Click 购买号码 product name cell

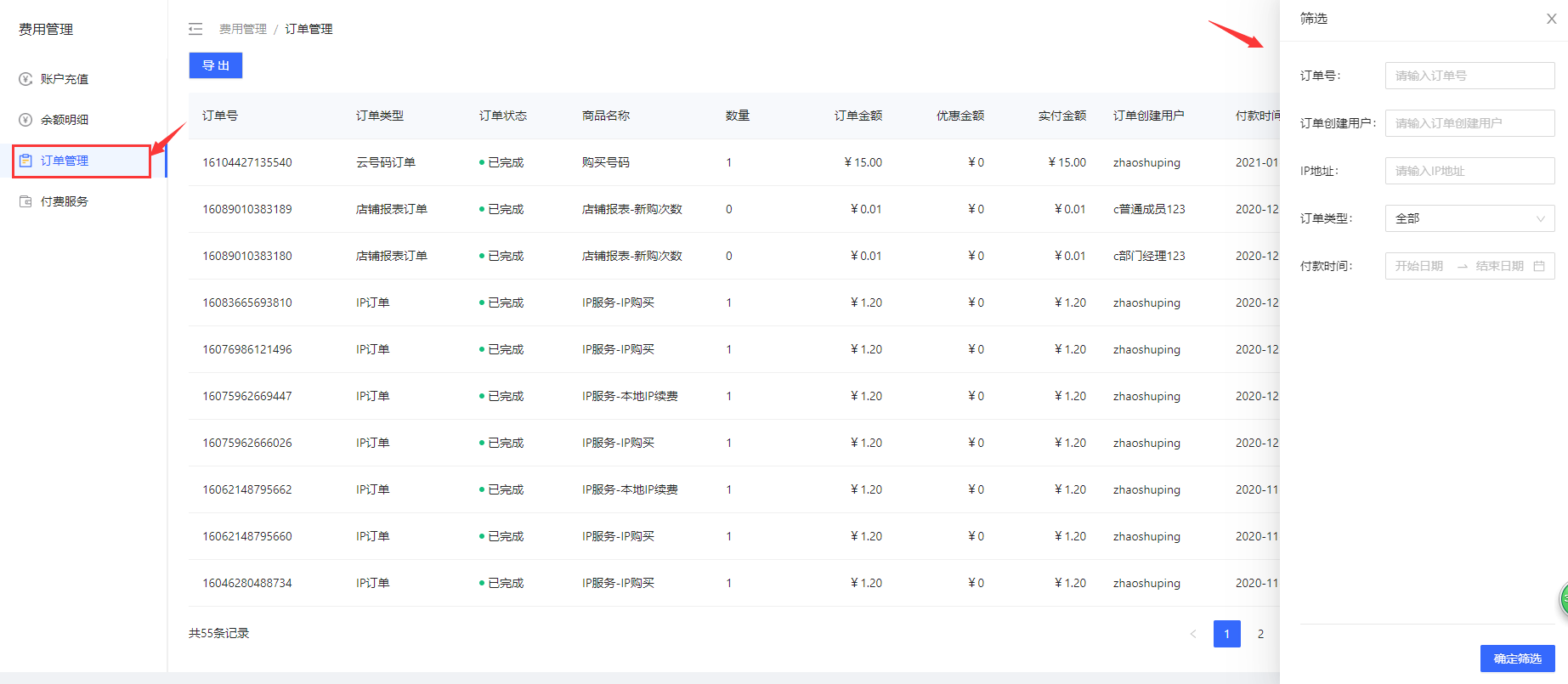tap(606, 162)
